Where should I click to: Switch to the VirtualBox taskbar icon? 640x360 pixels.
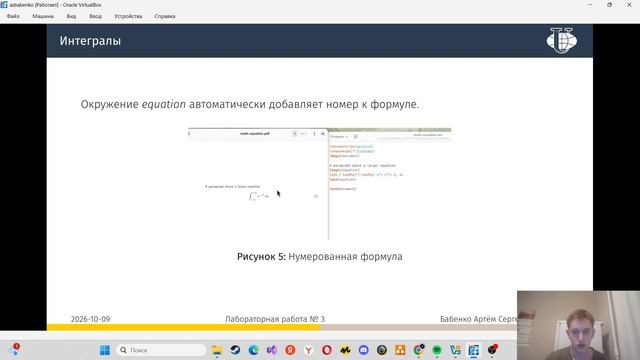(474, 350)
